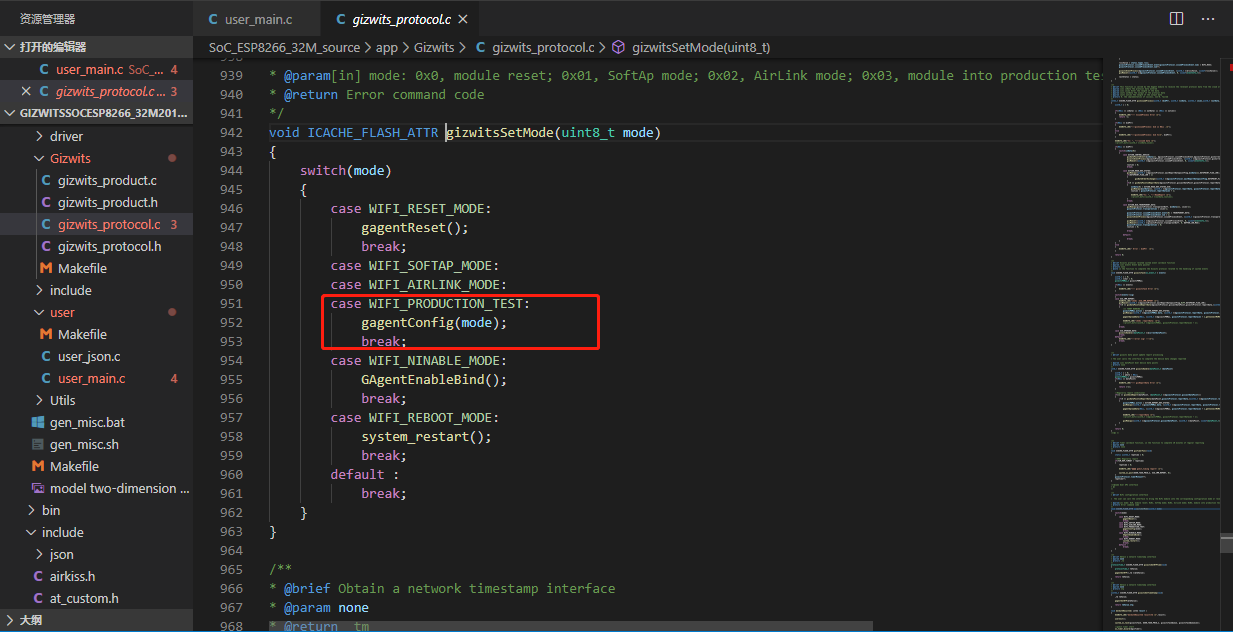Viewport: 1233px width, 632px height.
Task: Open the model two-dimension image file
Action: (119, 488)
